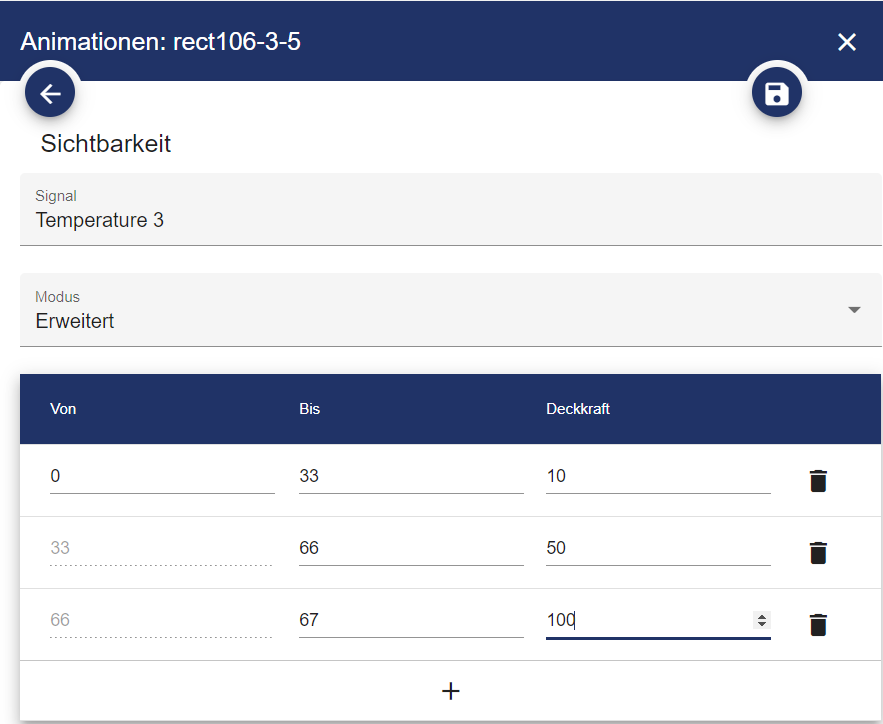Add a new row with plus icon
Image resolution: width=883 pixels, height=724 pixels.
(x=450, y=691)
